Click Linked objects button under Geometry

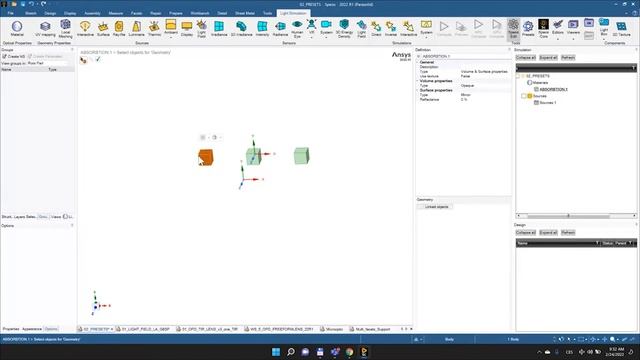(435, 207)
